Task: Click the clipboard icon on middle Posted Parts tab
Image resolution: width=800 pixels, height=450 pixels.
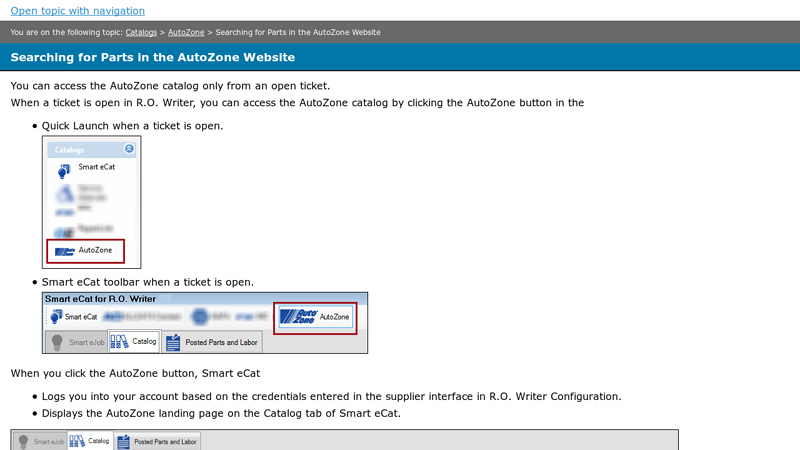Action: tap(173, 342)
